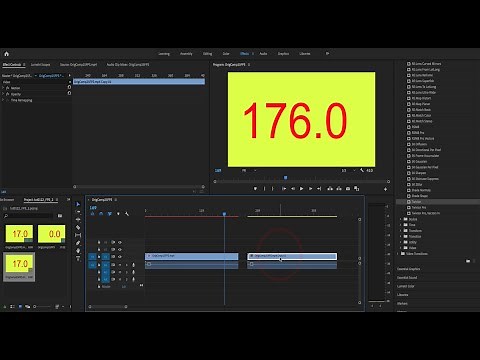Image resolution: width=480 pixels, height=360 pixels.
Task: Expand Time Remapping in Effect Controls
Action: click(x=3, y=100)
